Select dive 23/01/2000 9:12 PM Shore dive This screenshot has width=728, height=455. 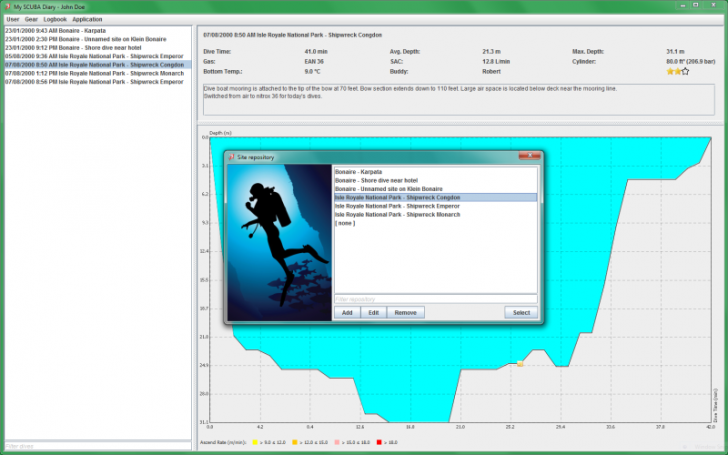pyautogui.click(x=98, y=47)
